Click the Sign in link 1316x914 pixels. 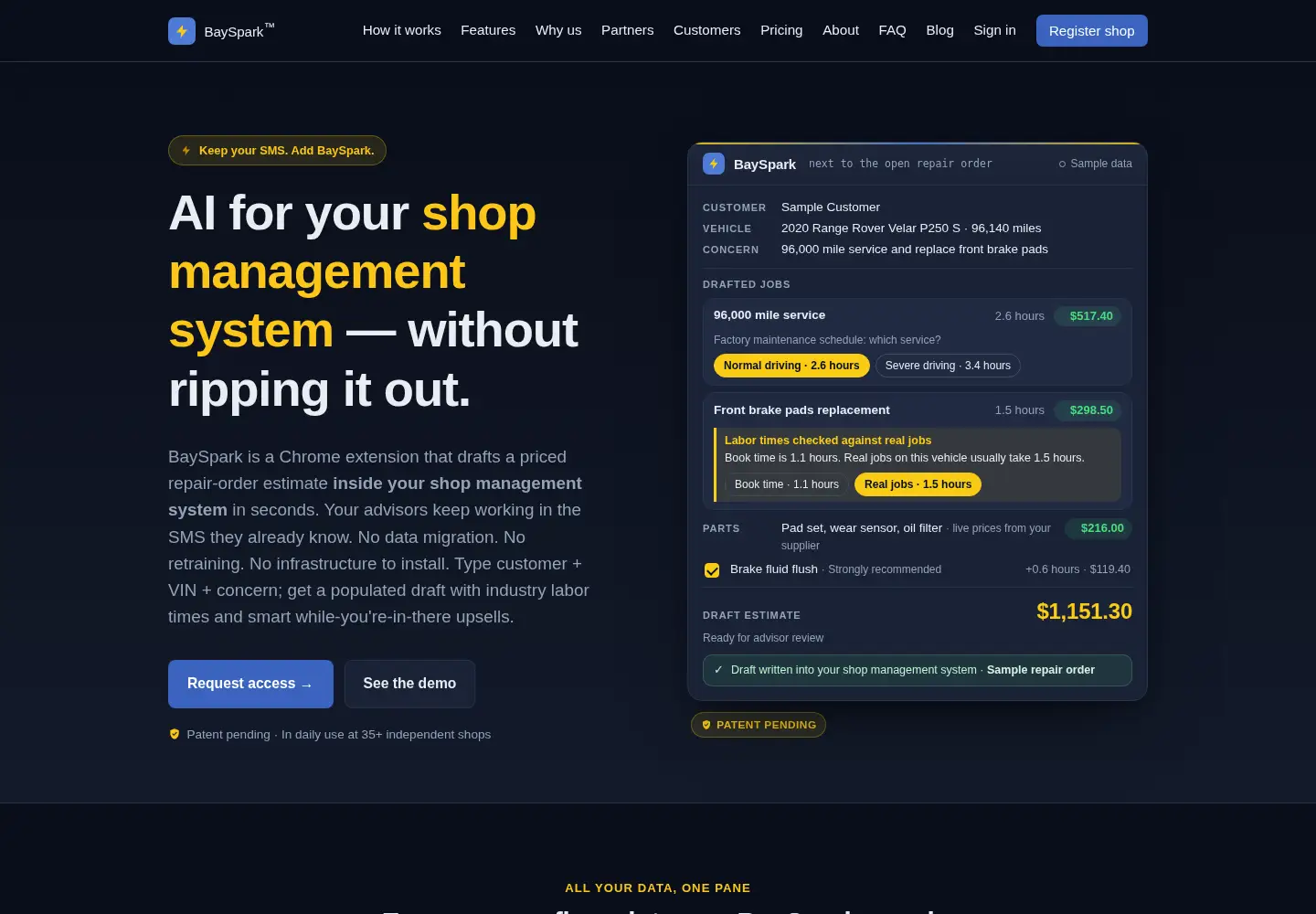tap(994, 30)
